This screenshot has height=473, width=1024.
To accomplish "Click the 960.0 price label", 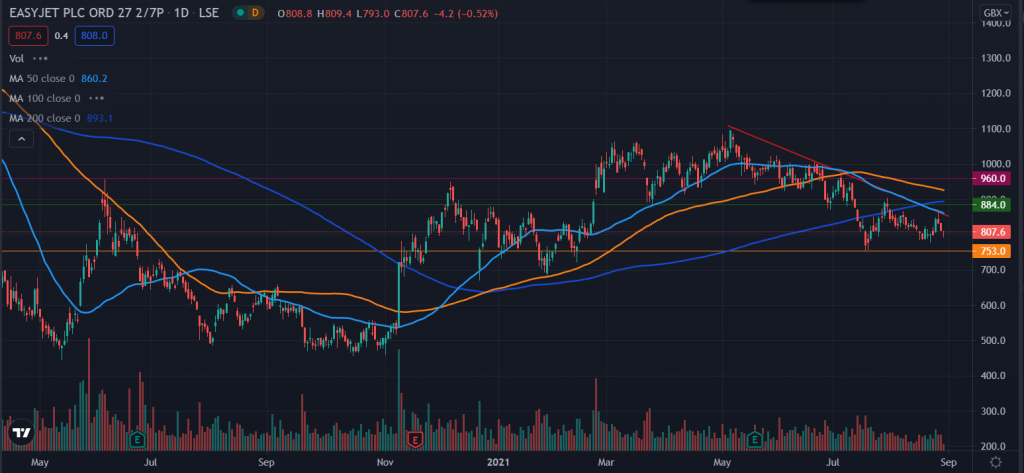I will [991, 178].
